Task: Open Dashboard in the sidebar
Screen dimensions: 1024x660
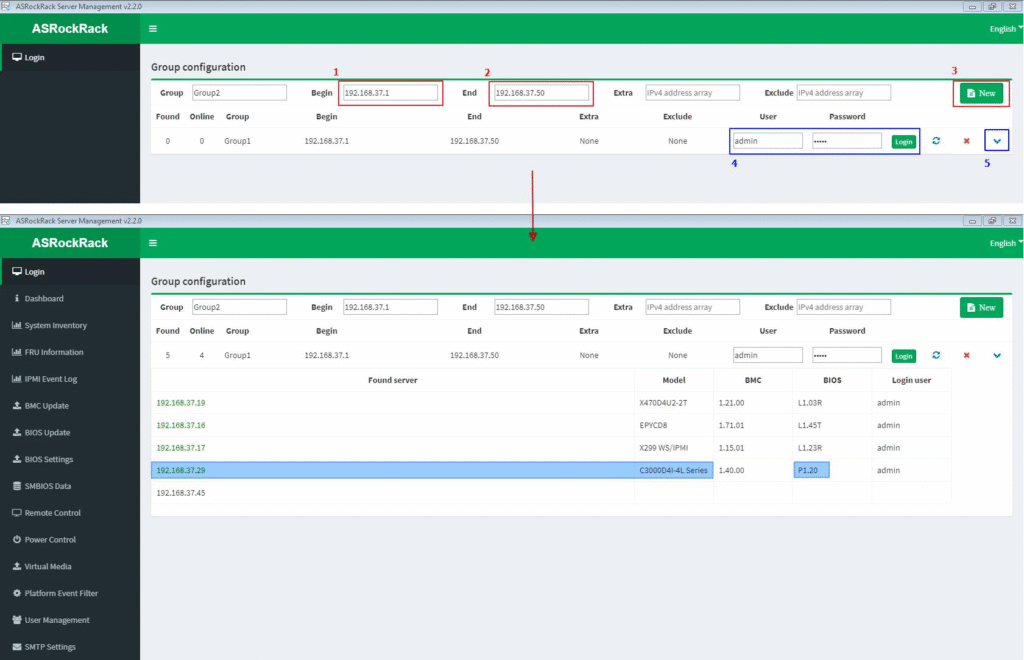Action: [x=43, y=299]
